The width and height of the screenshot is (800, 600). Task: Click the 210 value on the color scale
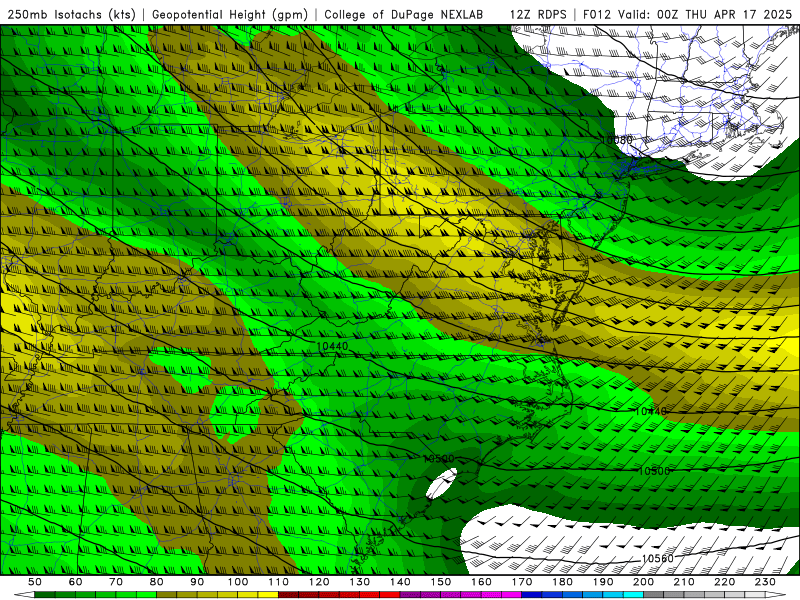684,582
